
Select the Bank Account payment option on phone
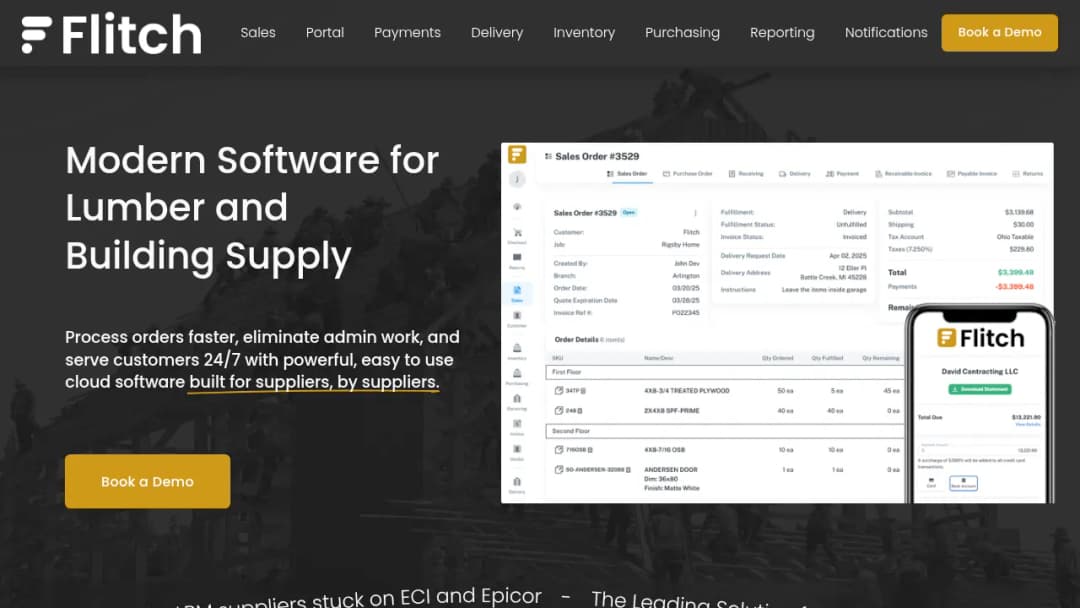pyautogui.click(x=963, y=483)
